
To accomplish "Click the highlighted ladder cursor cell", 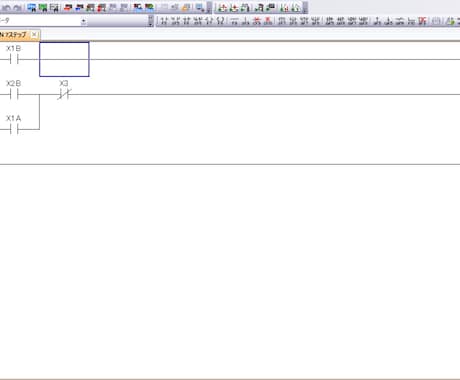I will (x=64, y=59).
